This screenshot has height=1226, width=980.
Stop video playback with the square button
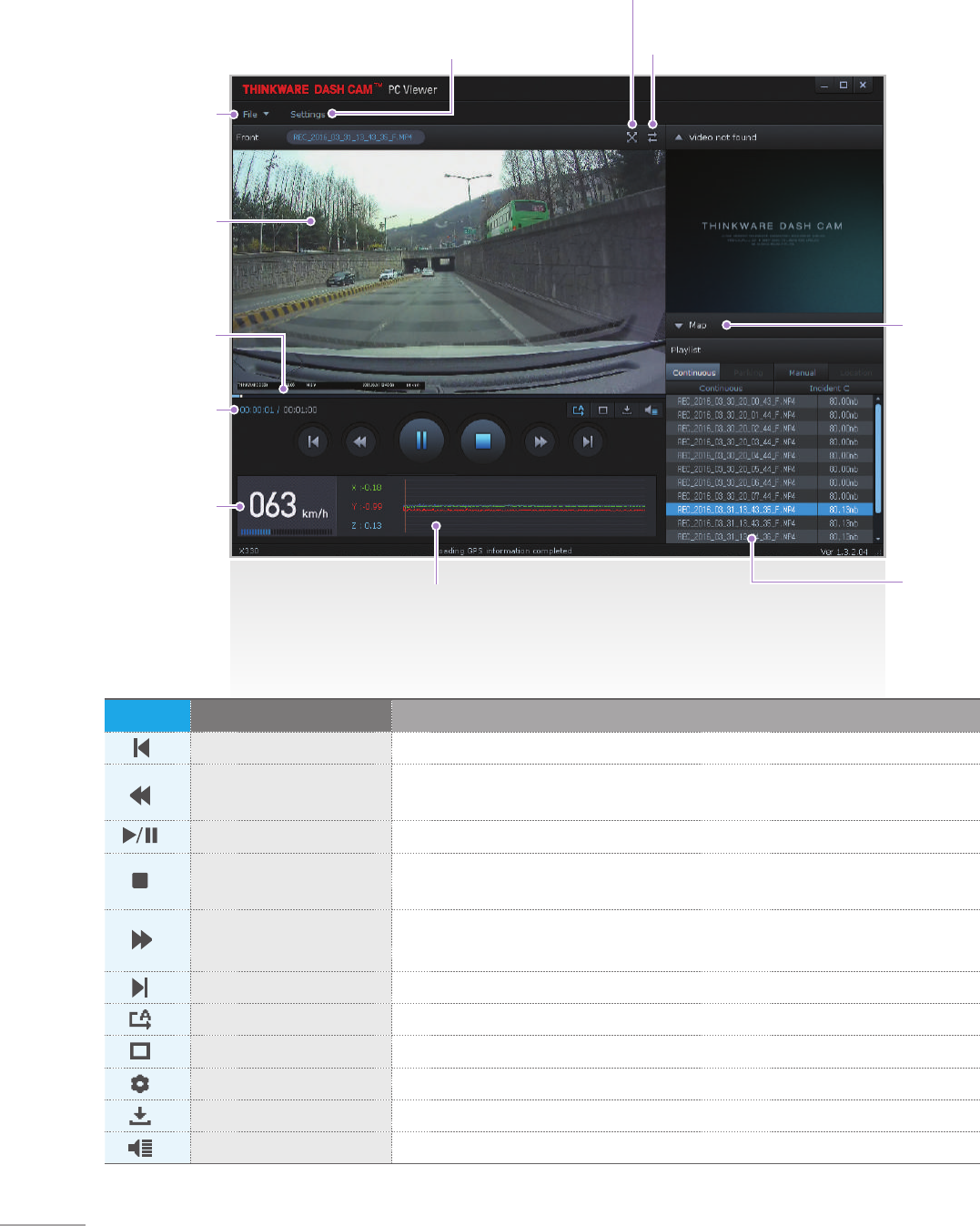pos(483,441)
